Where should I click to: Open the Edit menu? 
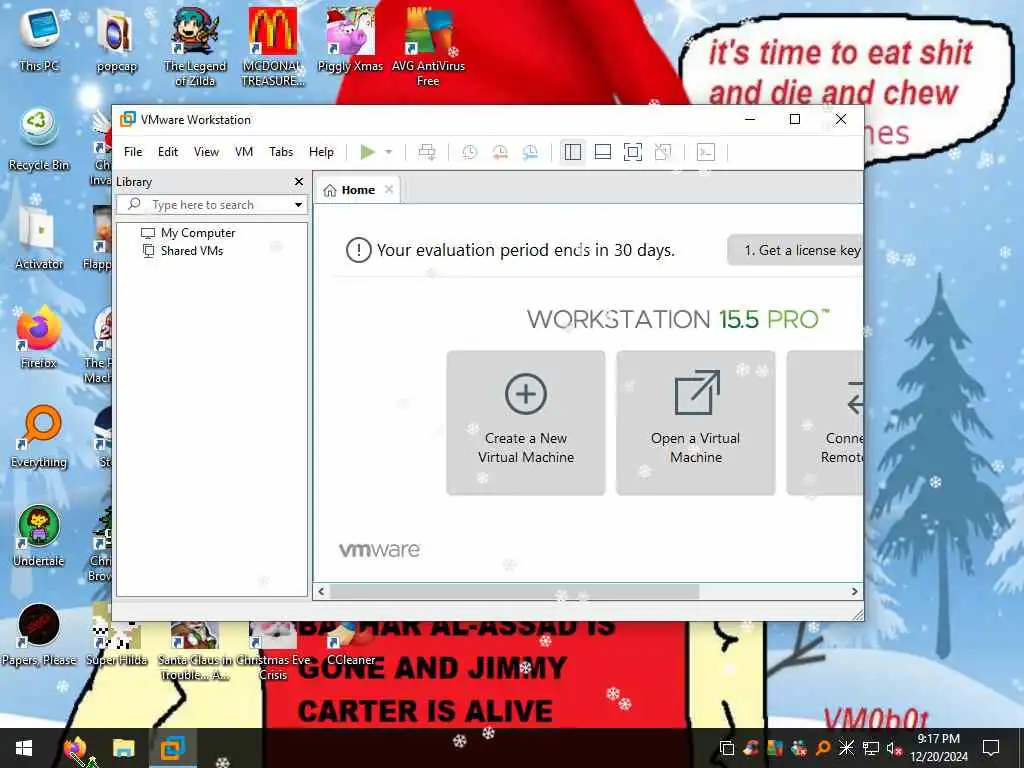point(168,152)
